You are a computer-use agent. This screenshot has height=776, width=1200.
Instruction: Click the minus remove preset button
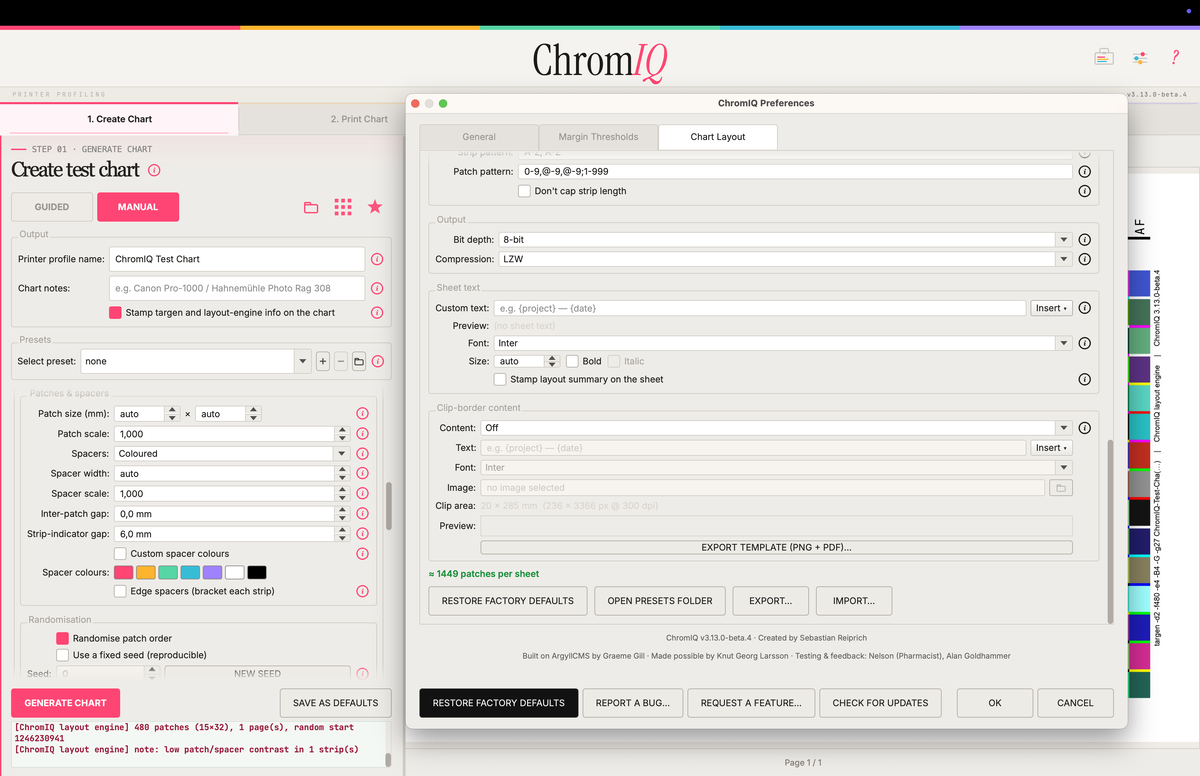pos(341,361)
